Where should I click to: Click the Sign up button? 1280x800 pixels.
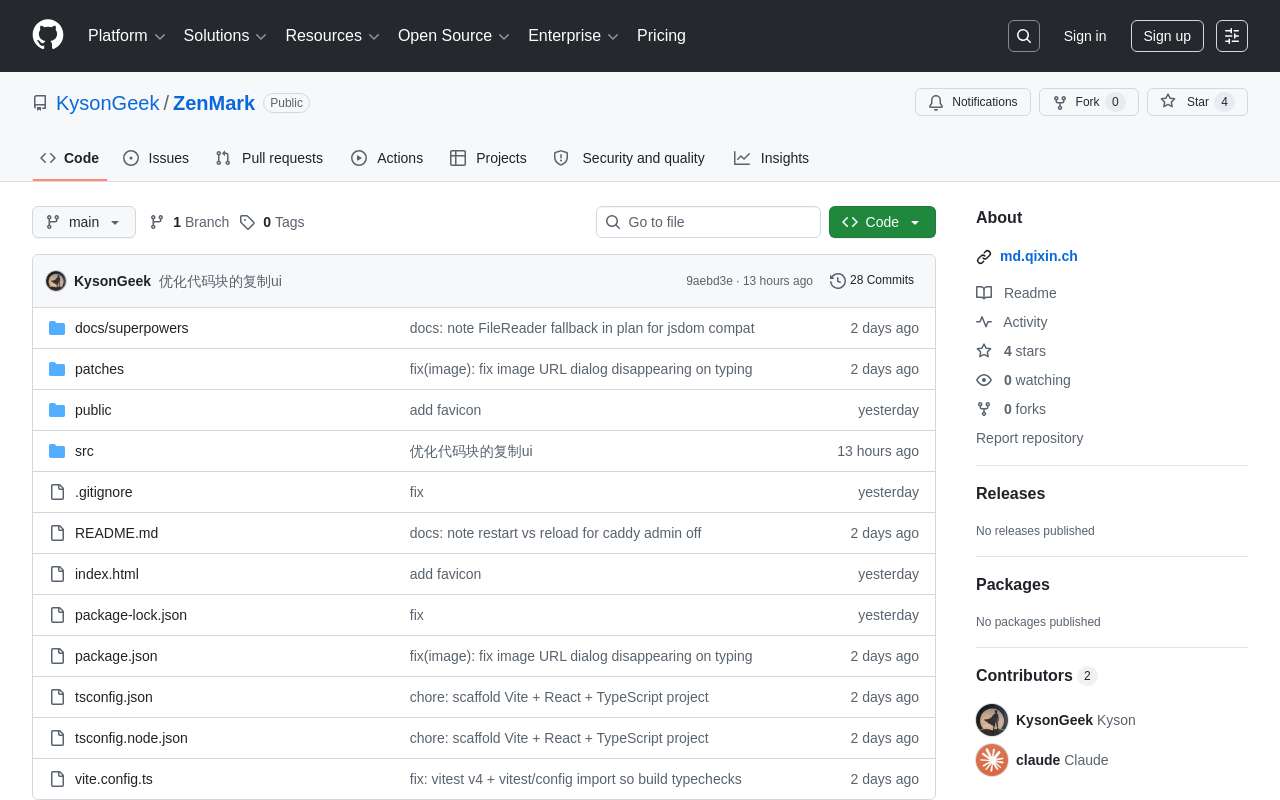coord(1167,36)
